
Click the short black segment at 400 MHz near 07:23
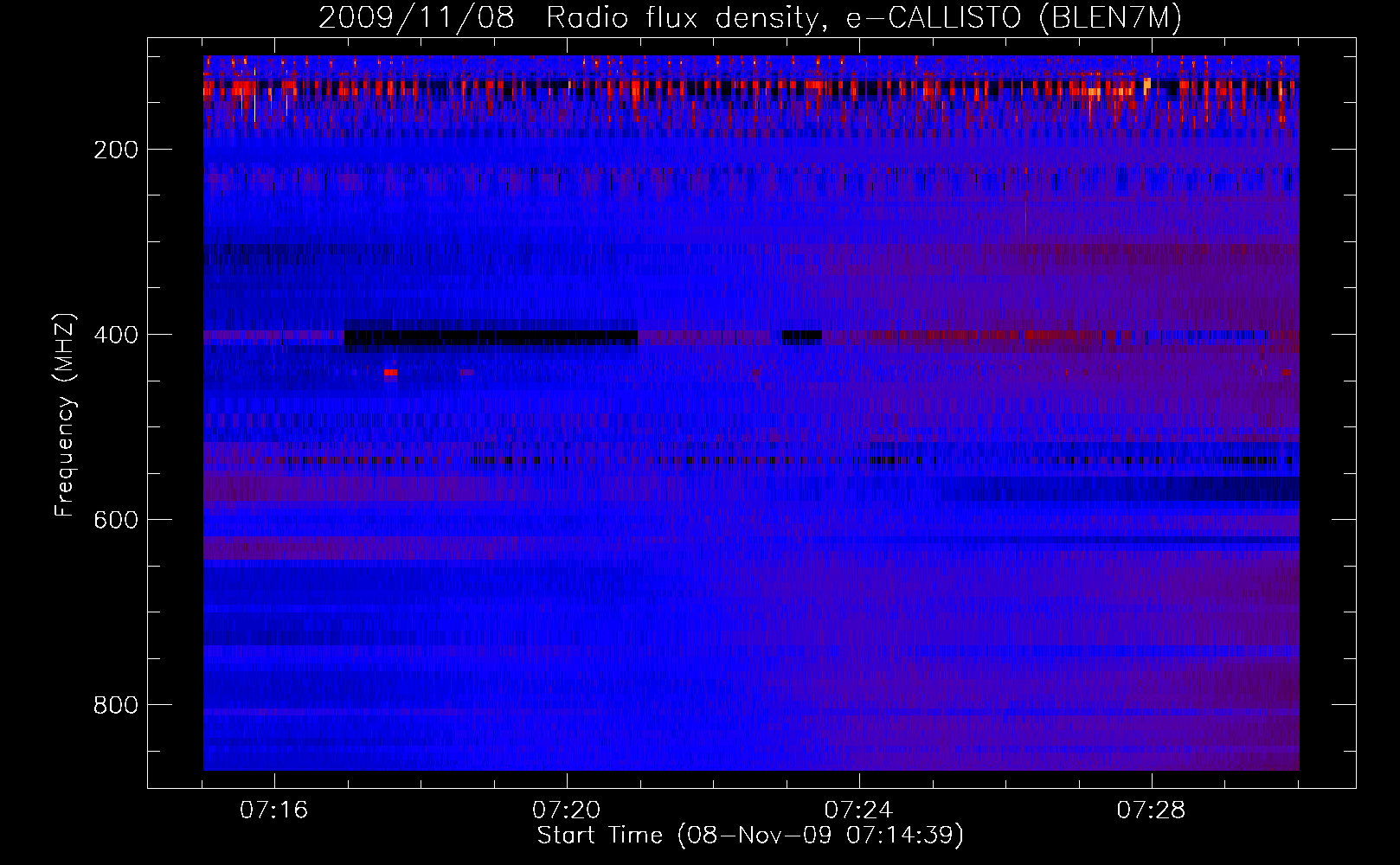tap(802, 336)
